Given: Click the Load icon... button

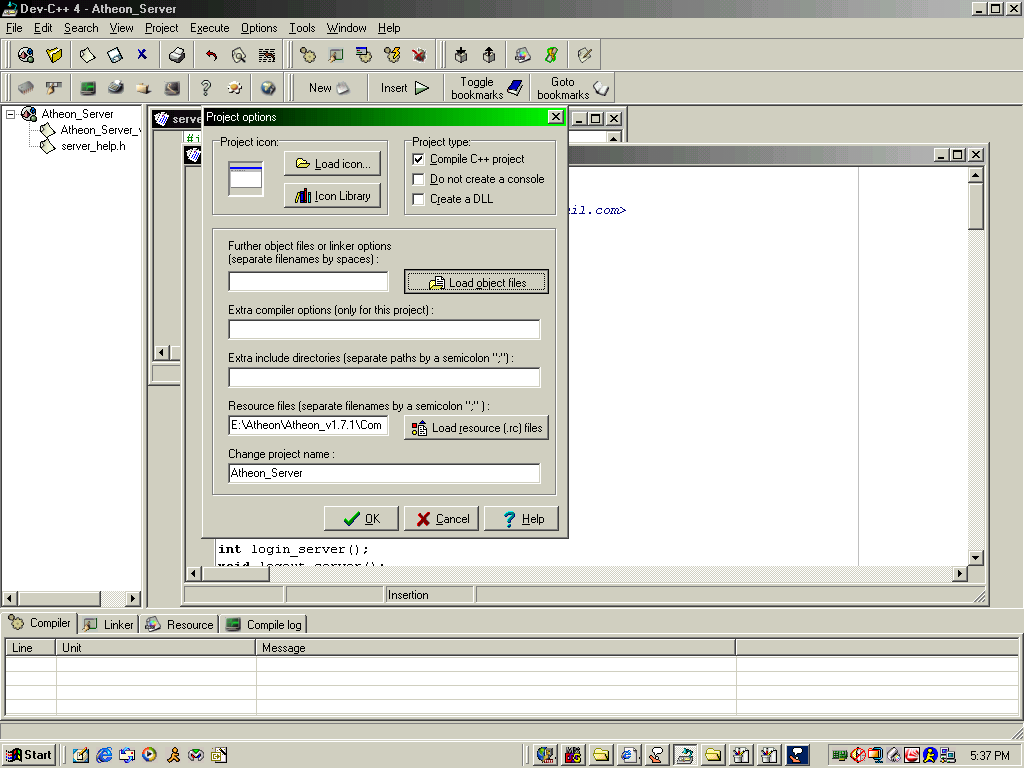Looking at the screenshot, I should pos(332,164).
